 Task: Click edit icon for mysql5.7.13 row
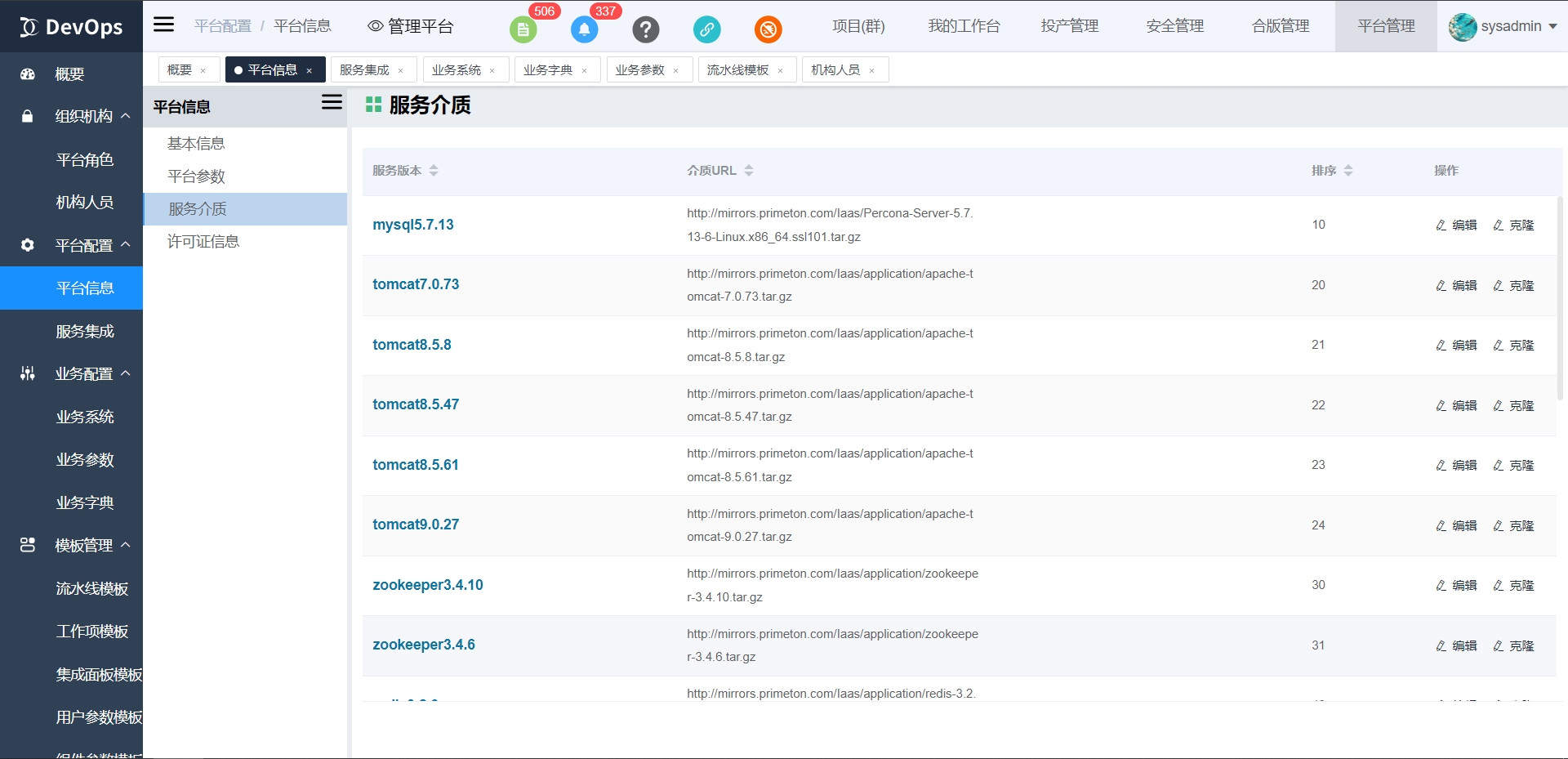[x=1456, y=225]
